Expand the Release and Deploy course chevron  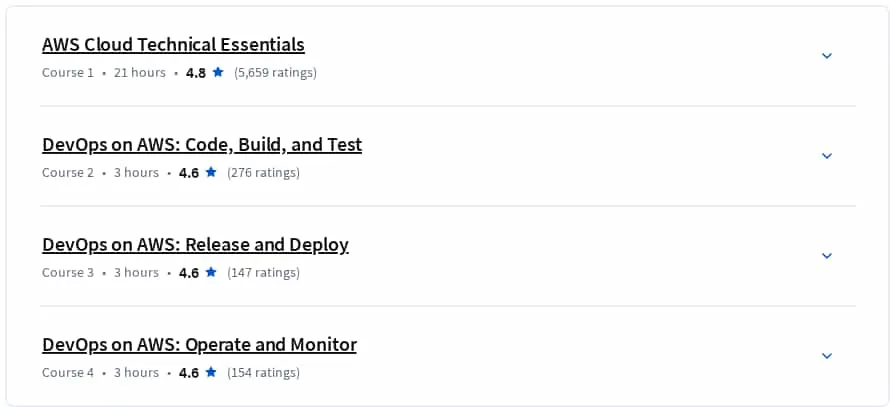[827, 255]
